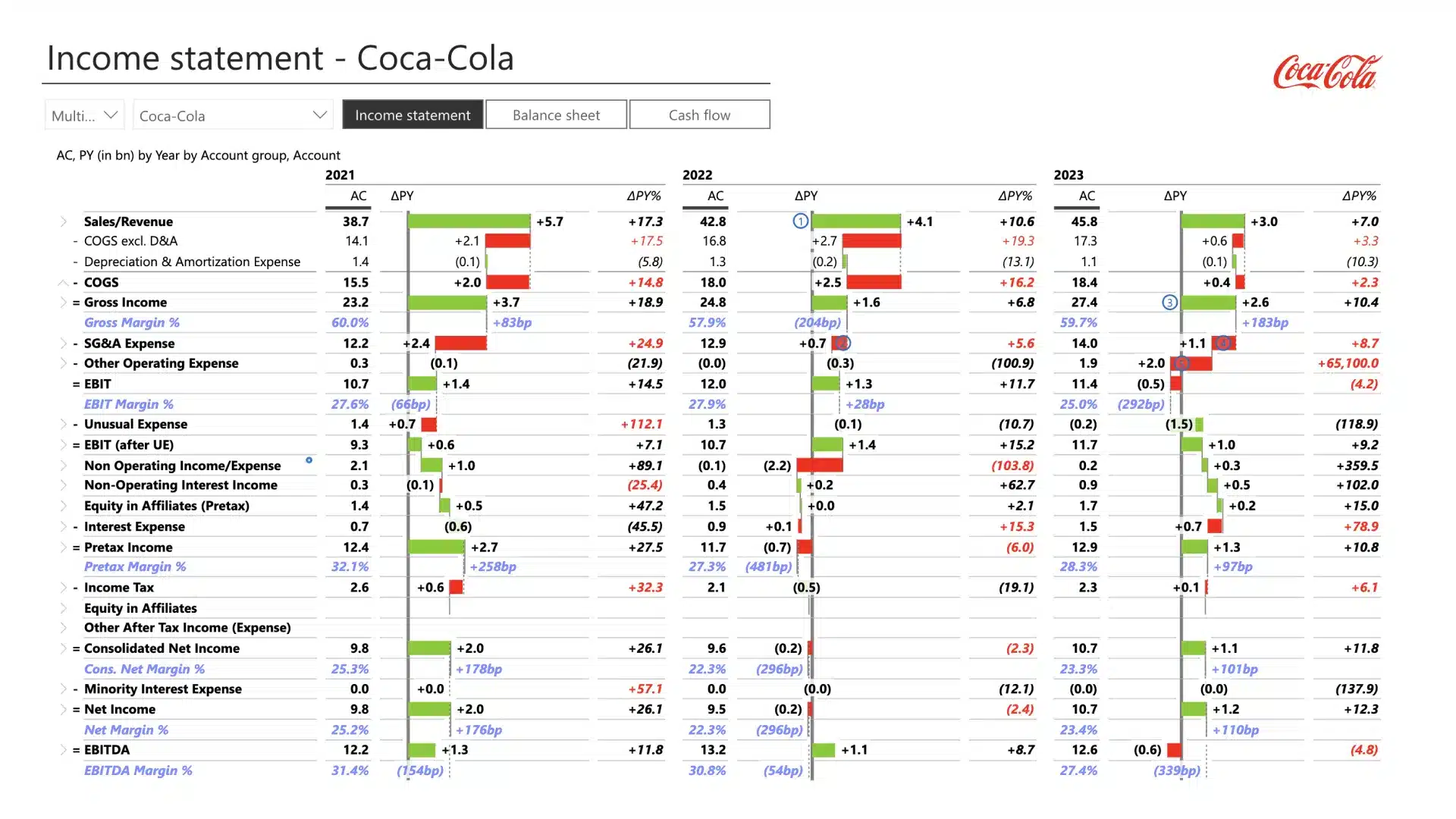Switch to the Balance sheet tab

tap(556, 115)
